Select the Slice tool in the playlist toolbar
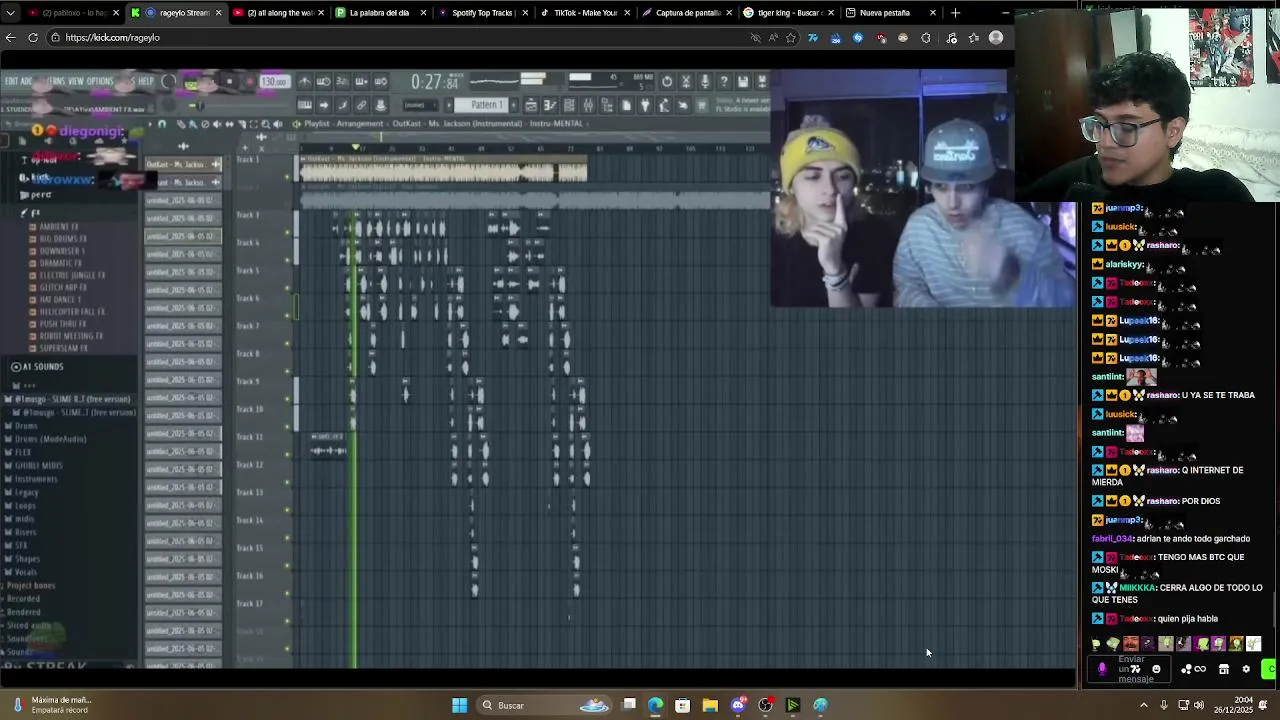The height and width of the screenshot is (720, 1280). coord(241,124)
